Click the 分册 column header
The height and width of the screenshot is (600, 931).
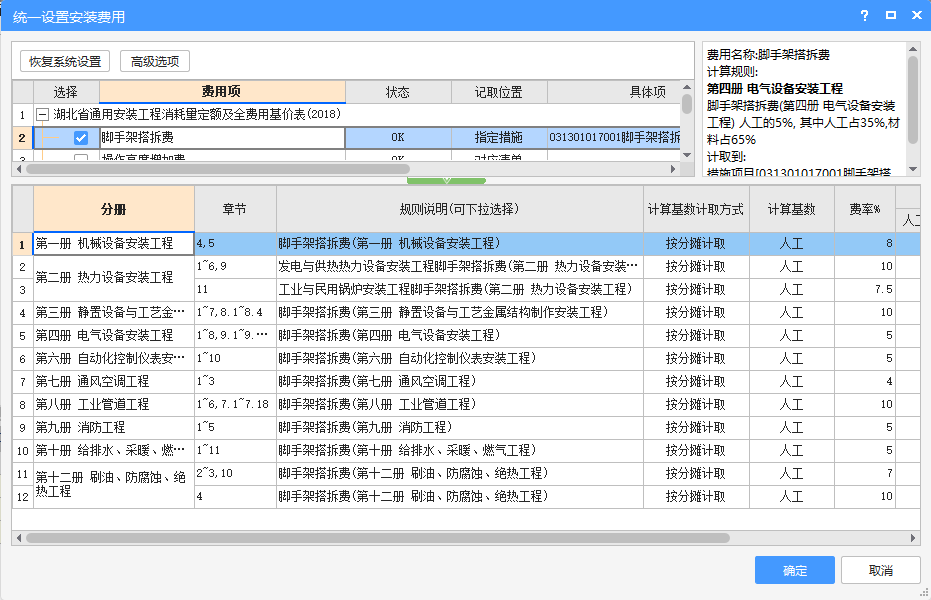pos(113,209)
